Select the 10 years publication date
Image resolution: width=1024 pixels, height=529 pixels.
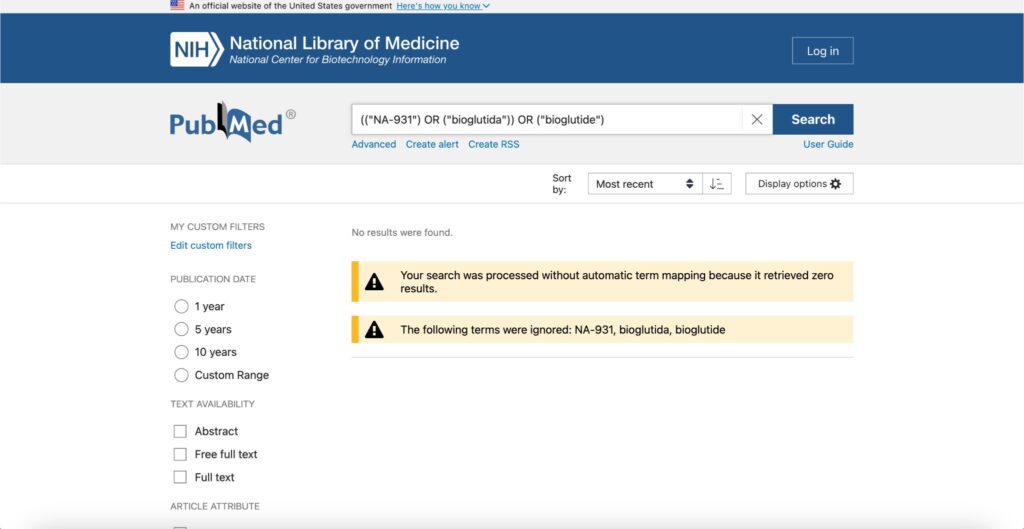[181, 352]
